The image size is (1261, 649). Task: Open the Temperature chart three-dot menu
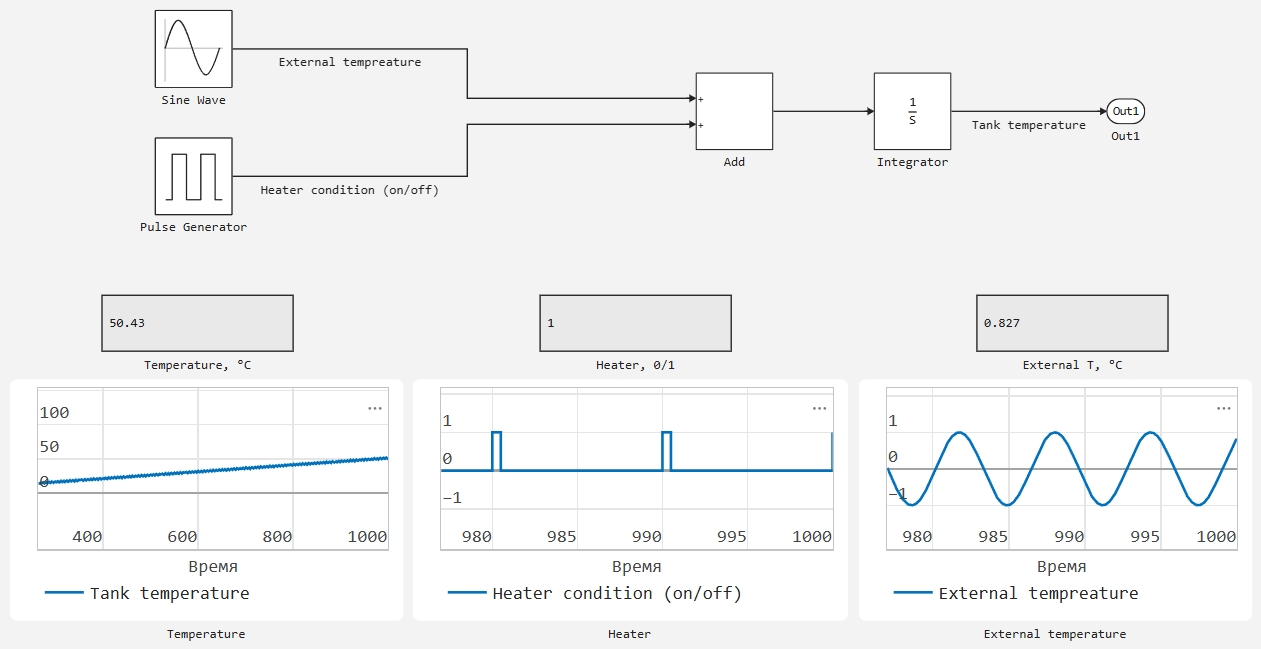click(x=375, y=408)
